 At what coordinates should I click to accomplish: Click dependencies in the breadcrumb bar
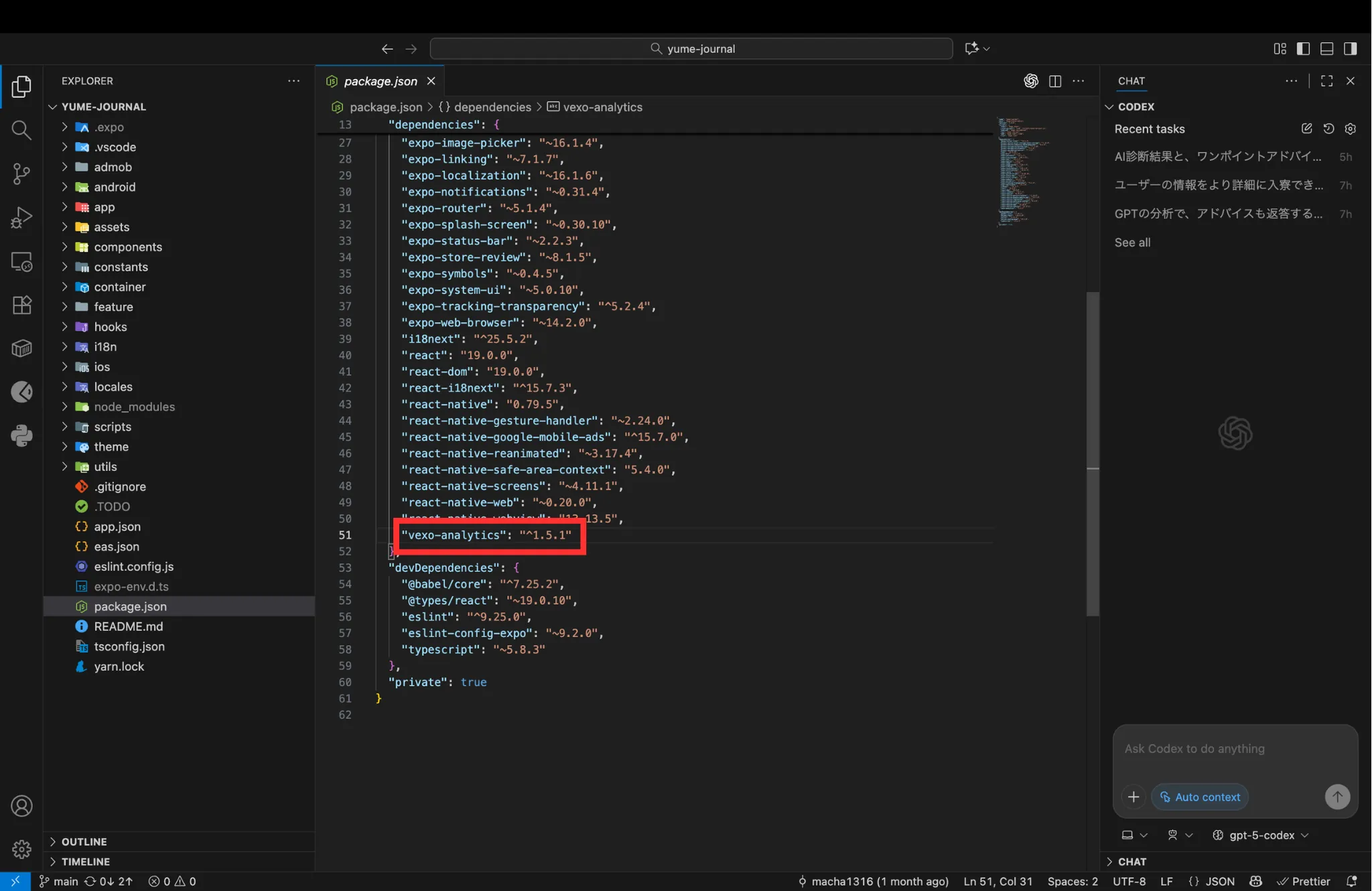pyautogui.click(x=491, y=107)
